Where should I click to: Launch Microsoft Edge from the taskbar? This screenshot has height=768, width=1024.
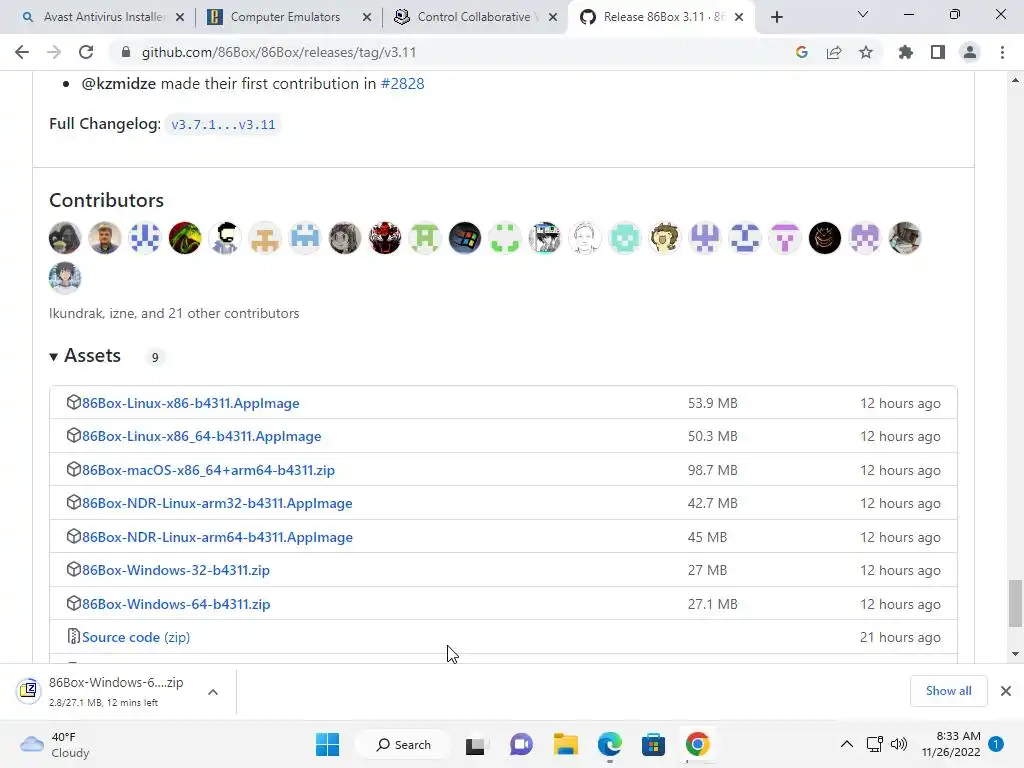(x=609, y=744)
